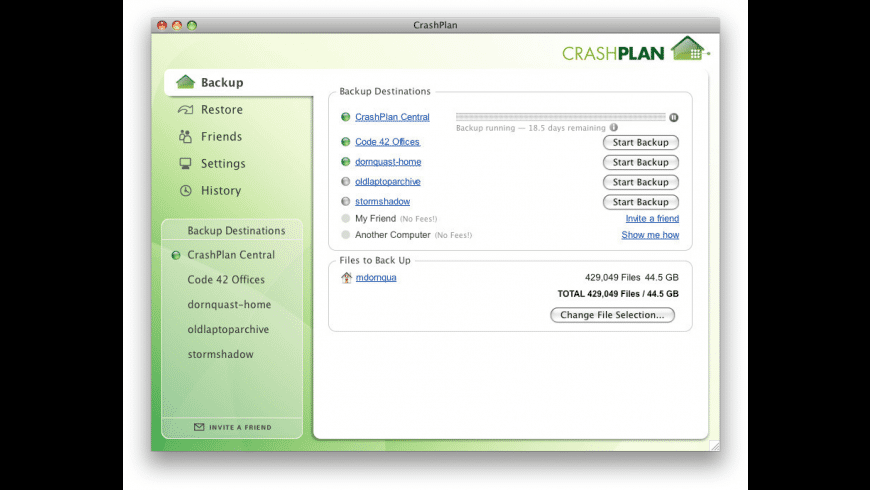Open the mdornqua files link

(x=376, y=277)
